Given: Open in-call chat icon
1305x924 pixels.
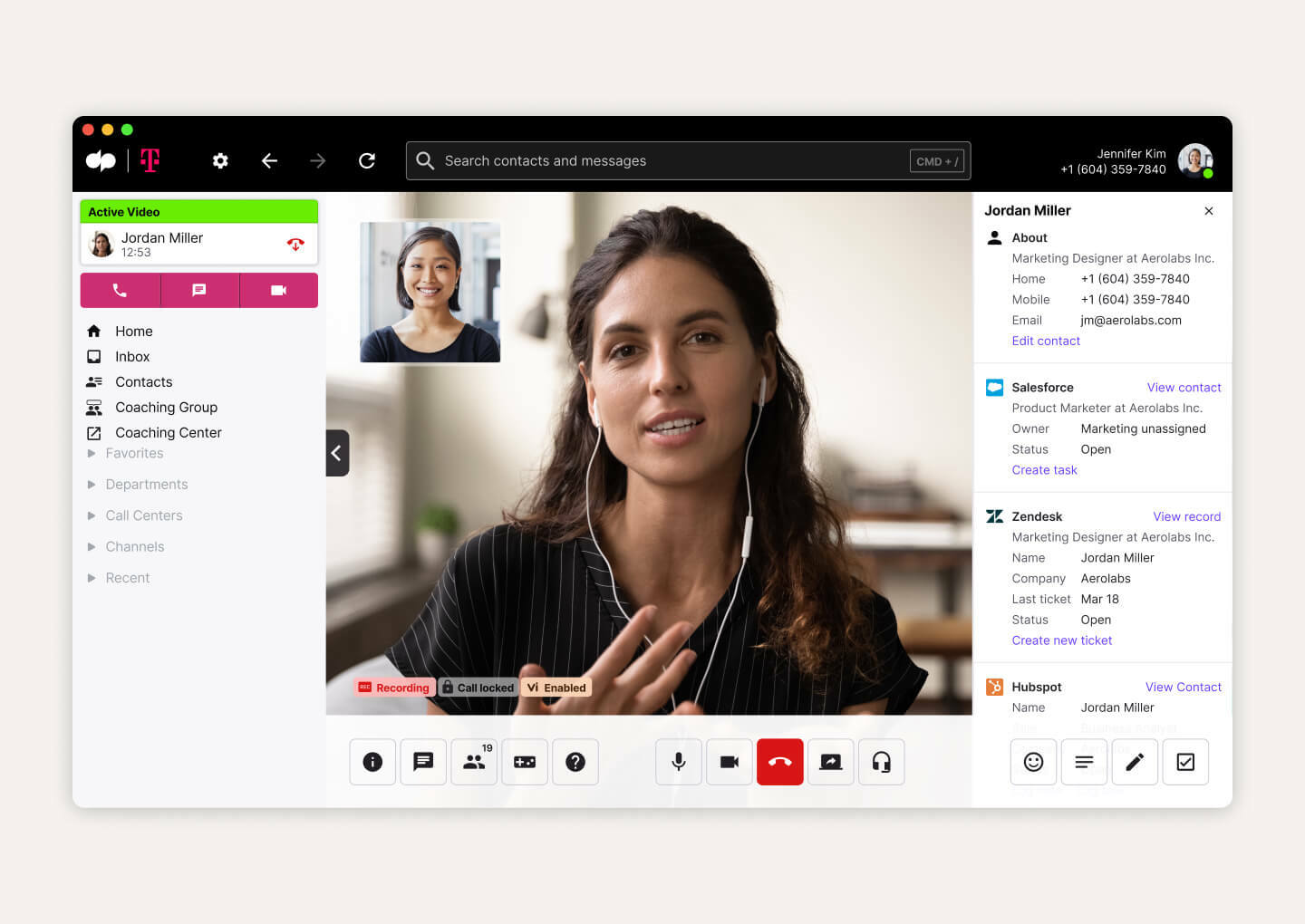Looking at the screenshot, I should click(423, 762).
